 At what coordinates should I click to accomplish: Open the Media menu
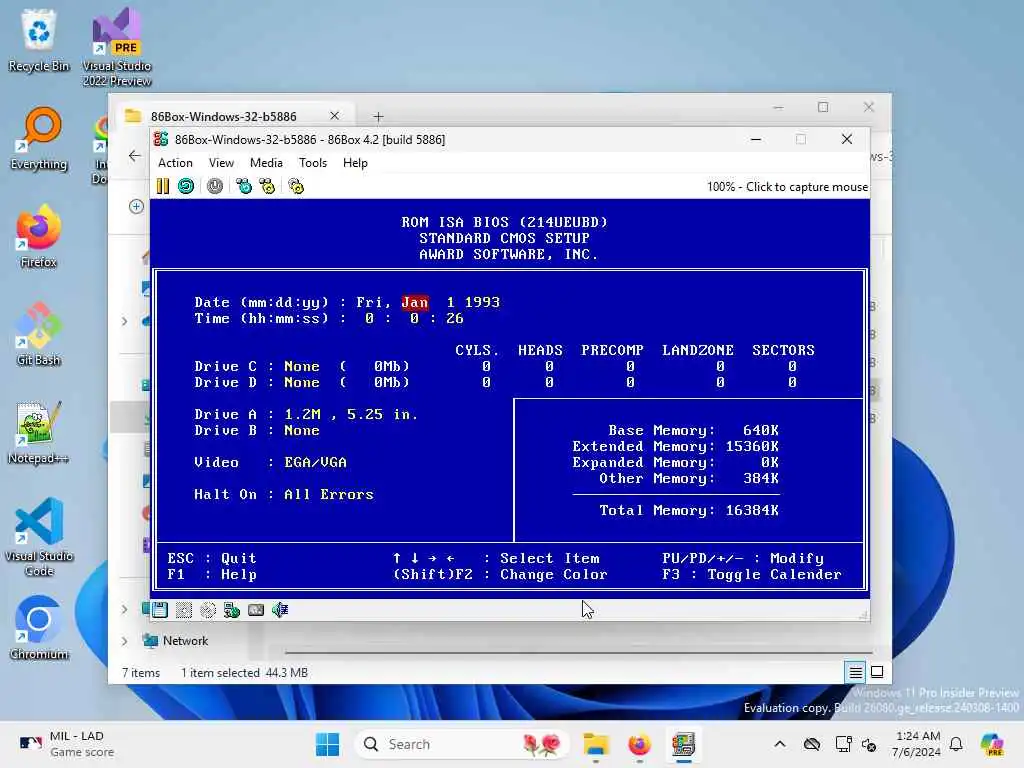click(266, 163)
